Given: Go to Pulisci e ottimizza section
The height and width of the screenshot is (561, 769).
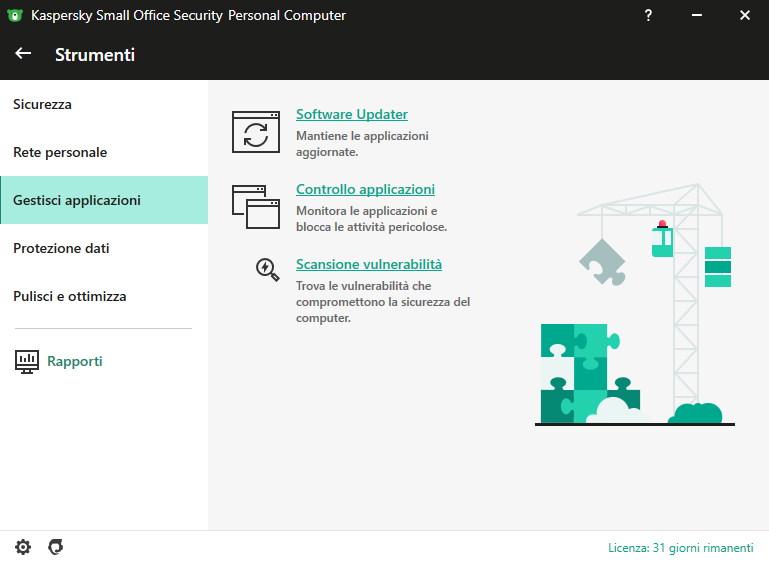Looking at the screenshot, I should [x=104, y=296].
